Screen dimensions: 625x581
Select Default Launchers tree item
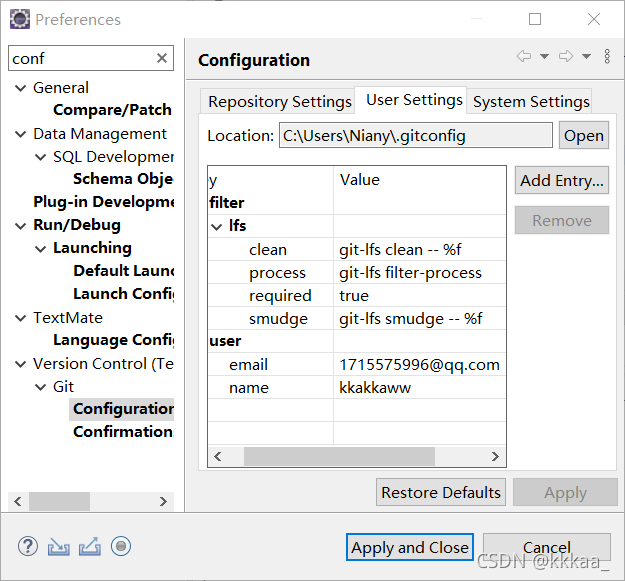click(x=124, y=271)
